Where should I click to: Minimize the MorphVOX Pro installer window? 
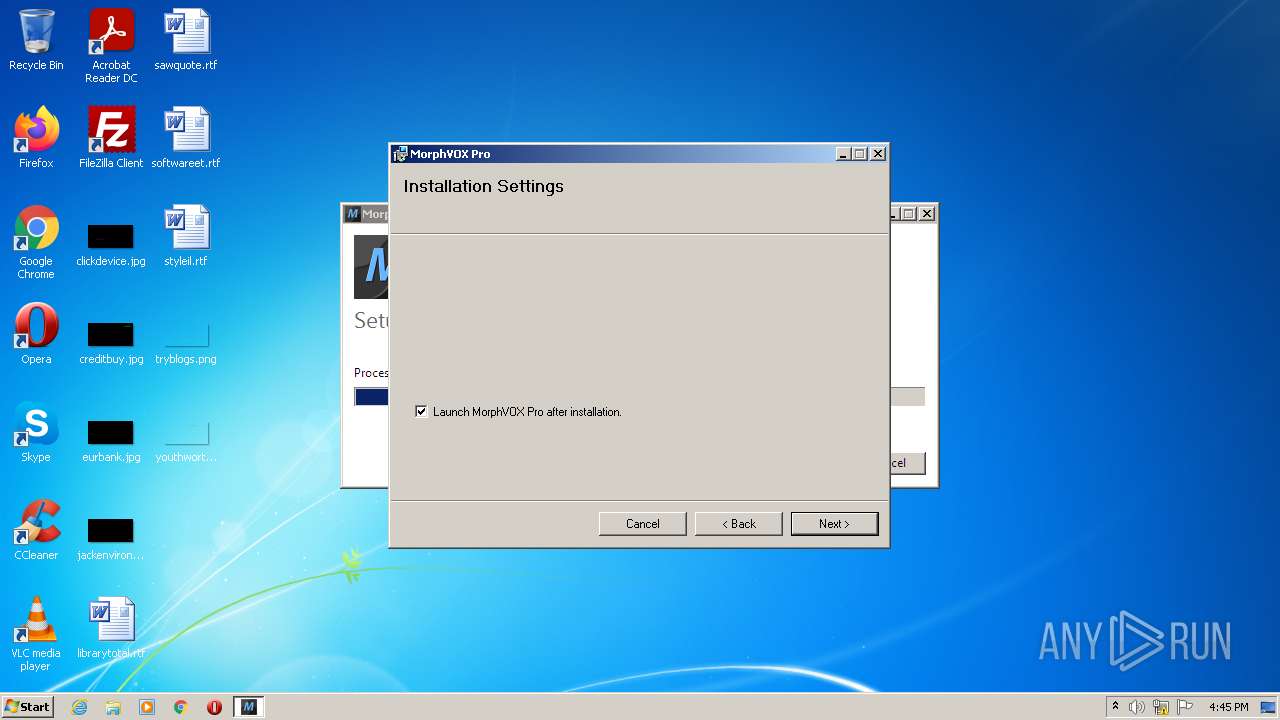(x=843, y=154)
